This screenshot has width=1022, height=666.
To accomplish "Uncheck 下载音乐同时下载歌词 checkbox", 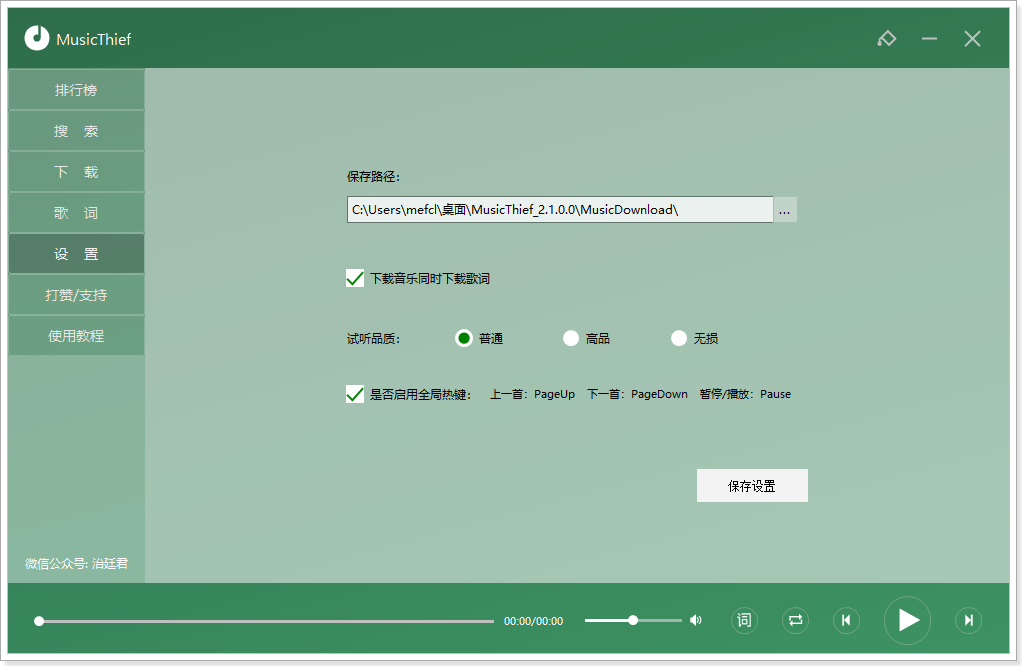I will click(355, 278).
